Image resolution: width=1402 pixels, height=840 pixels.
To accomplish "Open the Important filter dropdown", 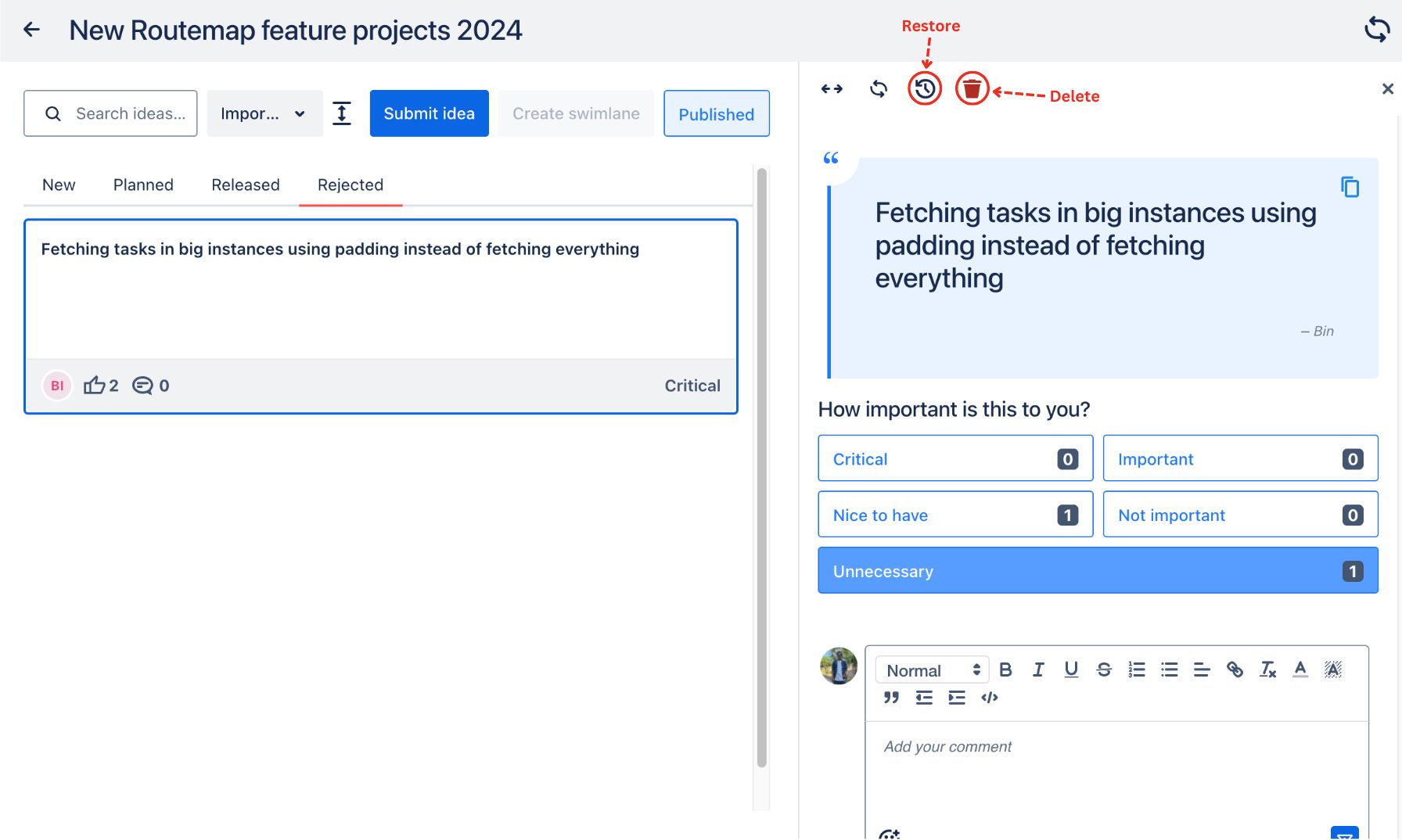I will [x=264, y=113].
